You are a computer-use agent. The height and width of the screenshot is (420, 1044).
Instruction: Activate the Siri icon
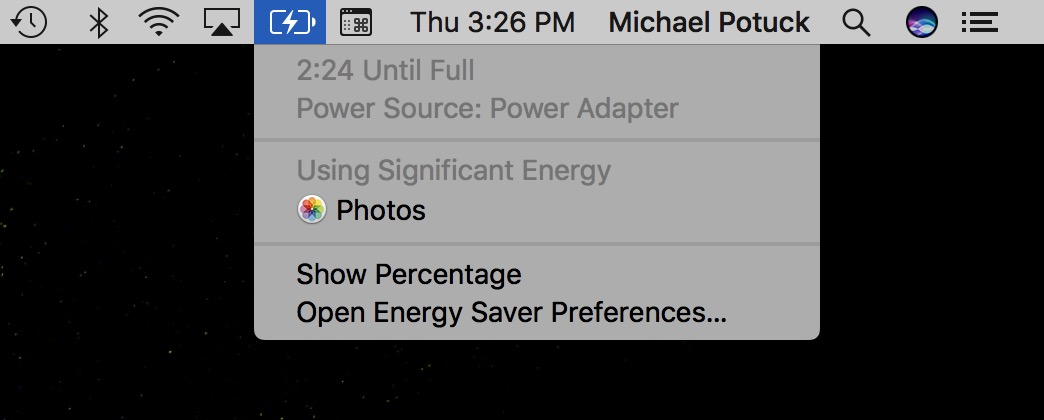coord(921,22)
